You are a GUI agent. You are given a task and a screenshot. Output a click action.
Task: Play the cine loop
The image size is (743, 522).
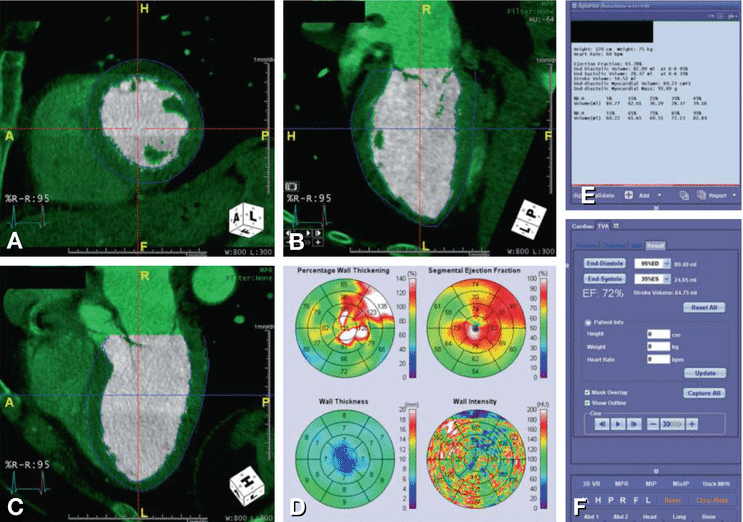coord(618,424)
